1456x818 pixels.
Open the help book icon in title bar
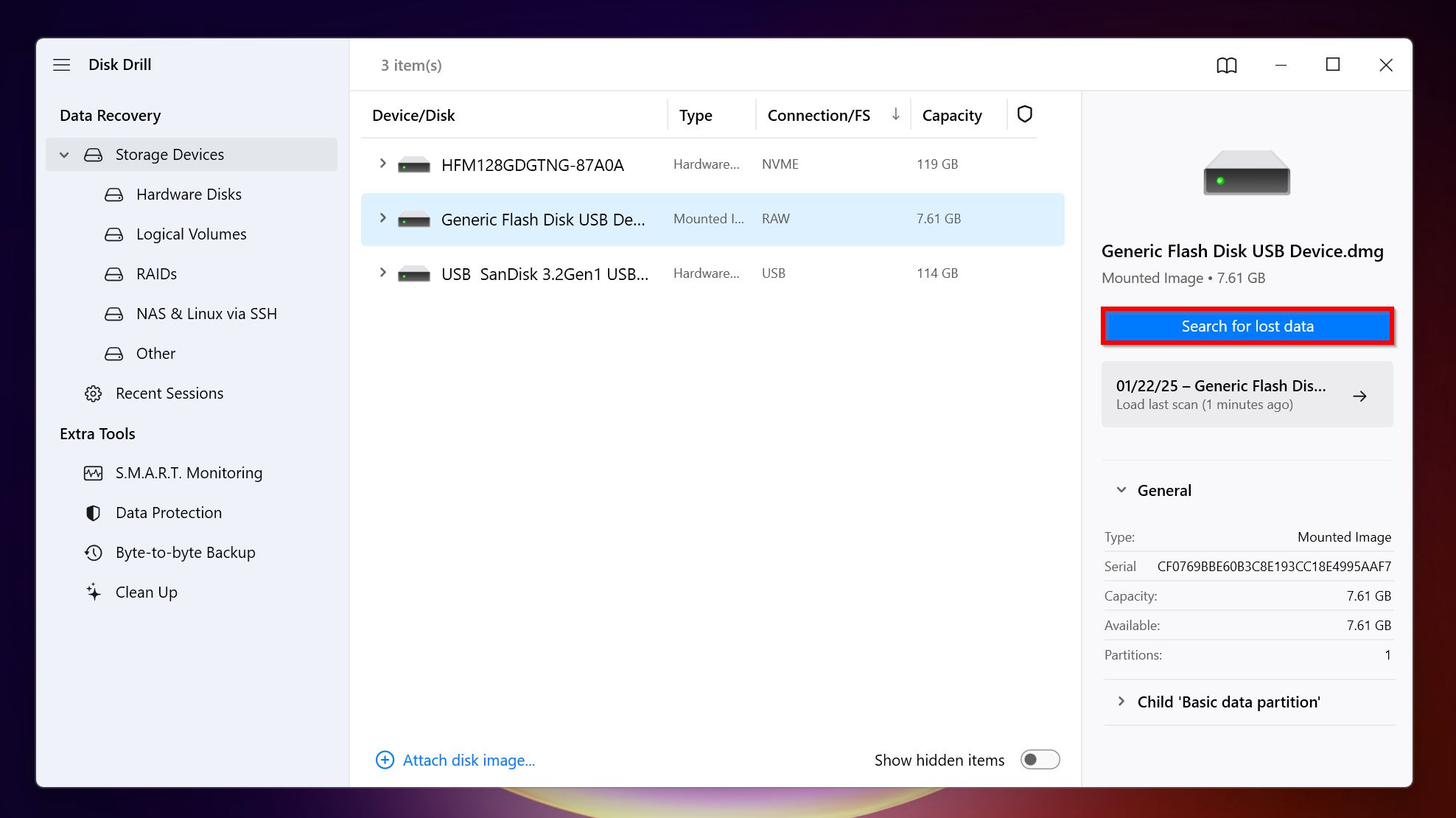(1227, 65)
